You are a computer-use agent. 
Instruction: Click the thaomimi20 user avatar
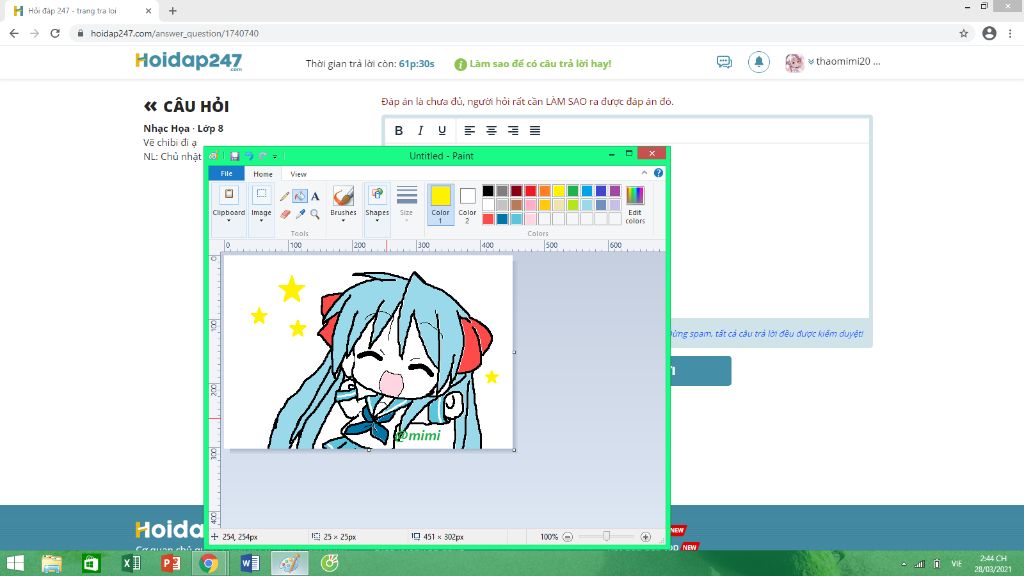point(794,62)
